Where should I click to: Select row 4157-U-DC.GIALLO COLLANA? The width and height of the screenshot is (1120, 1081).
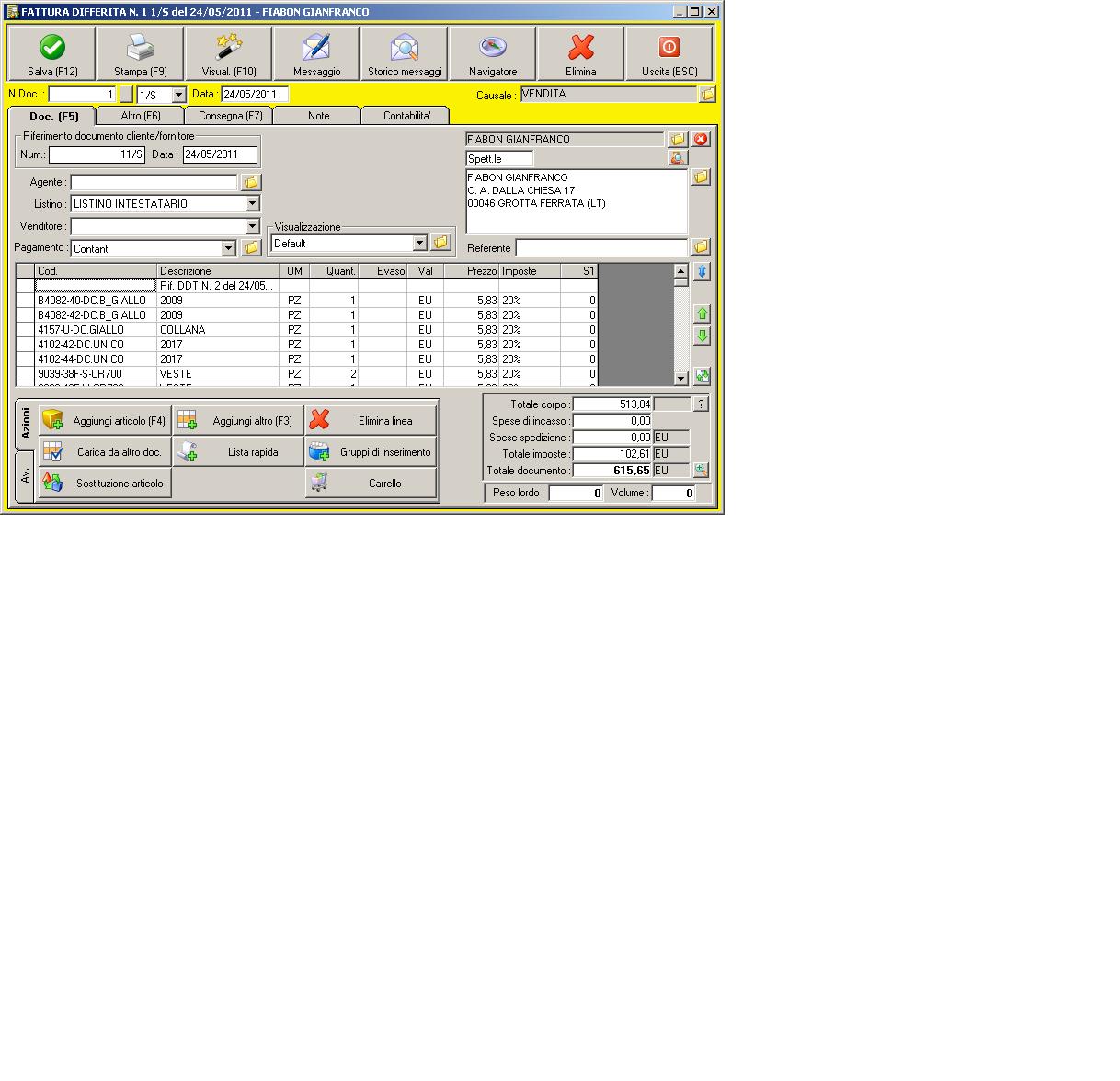click(306, 329)
